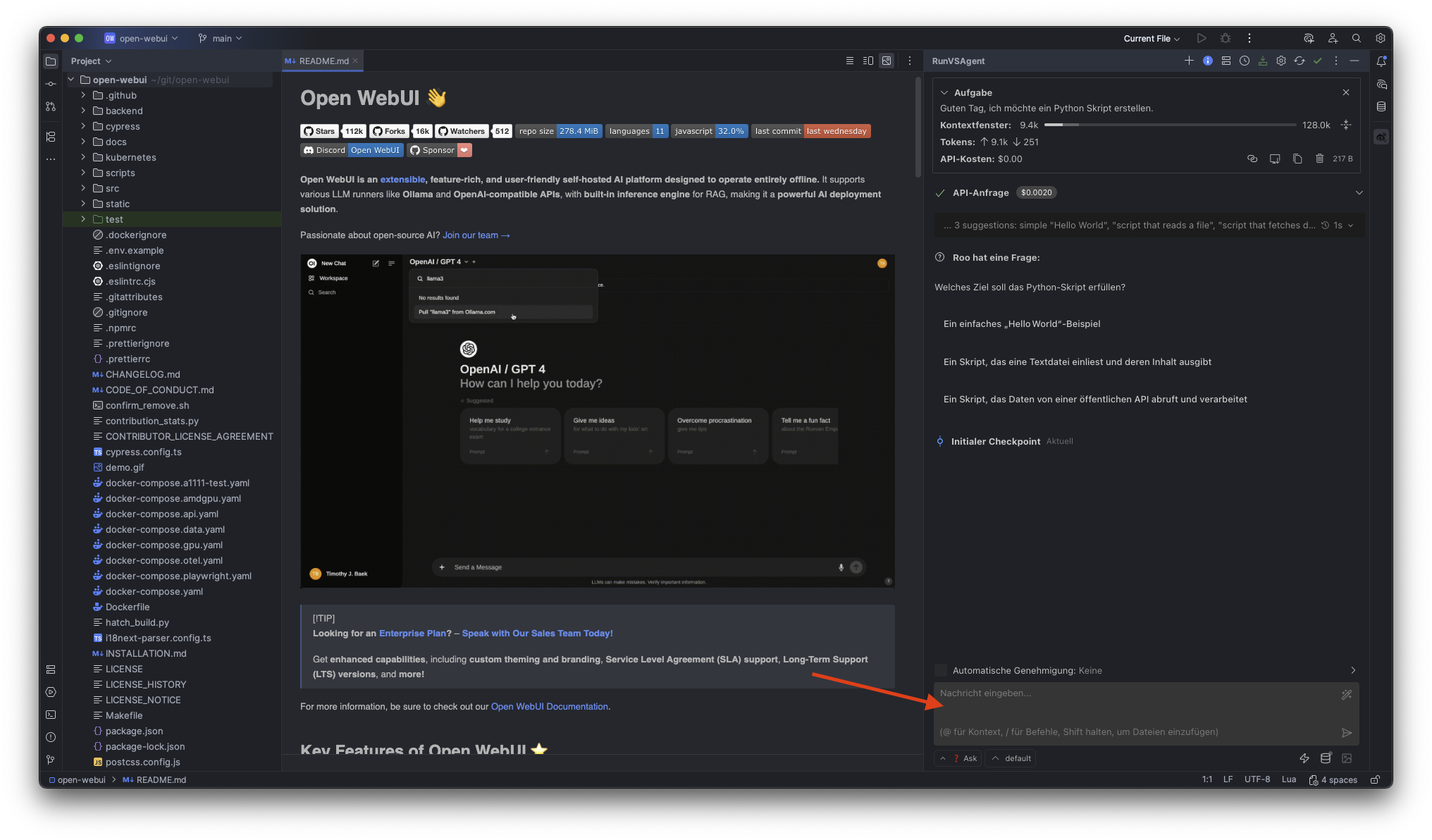1432x840 pixels.
Task: Open the Services tool window icon
Action: click(51, 692)
